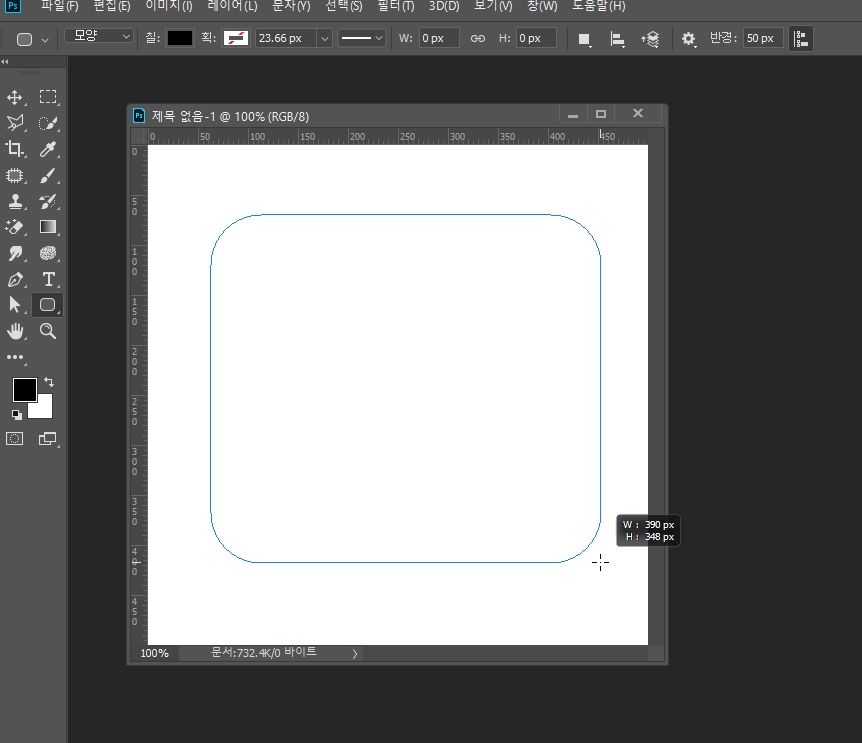The width and height of the screenshot is (862, 743).
Task: Swap foreground and background colors
Action: point(48,381)
